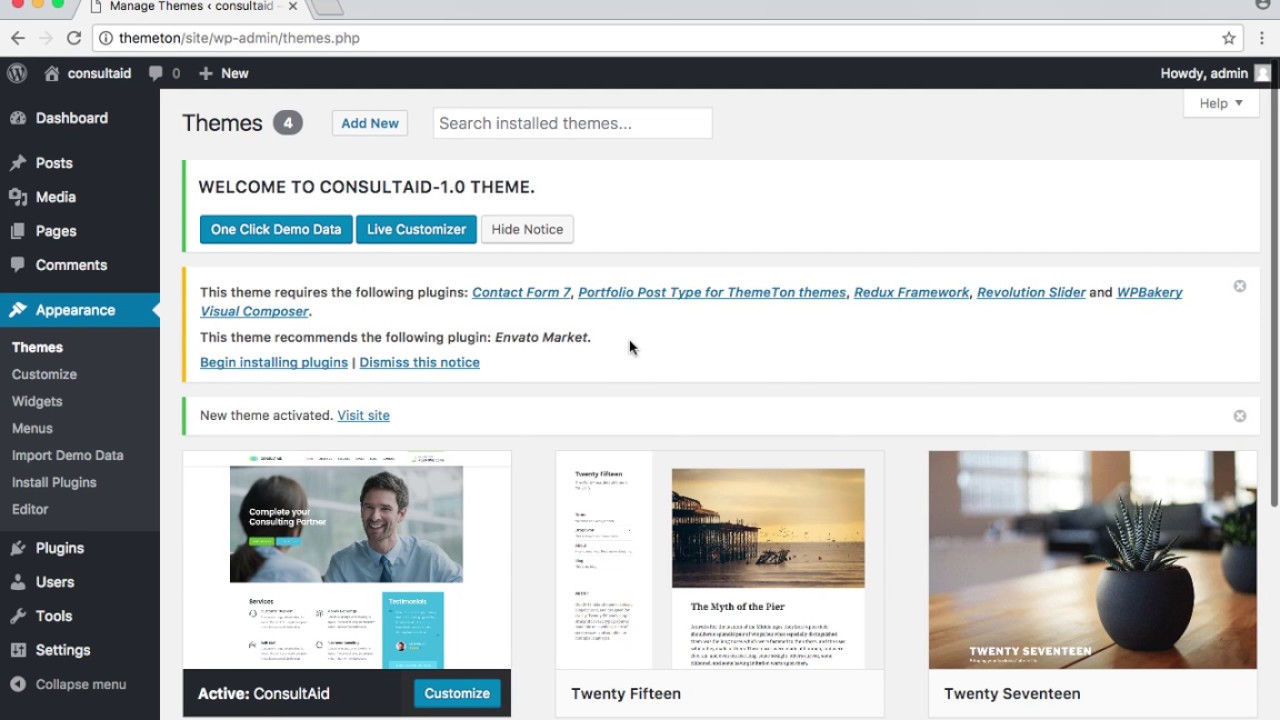Dismiss the 'New theme activated' notice

[1240, 416]
